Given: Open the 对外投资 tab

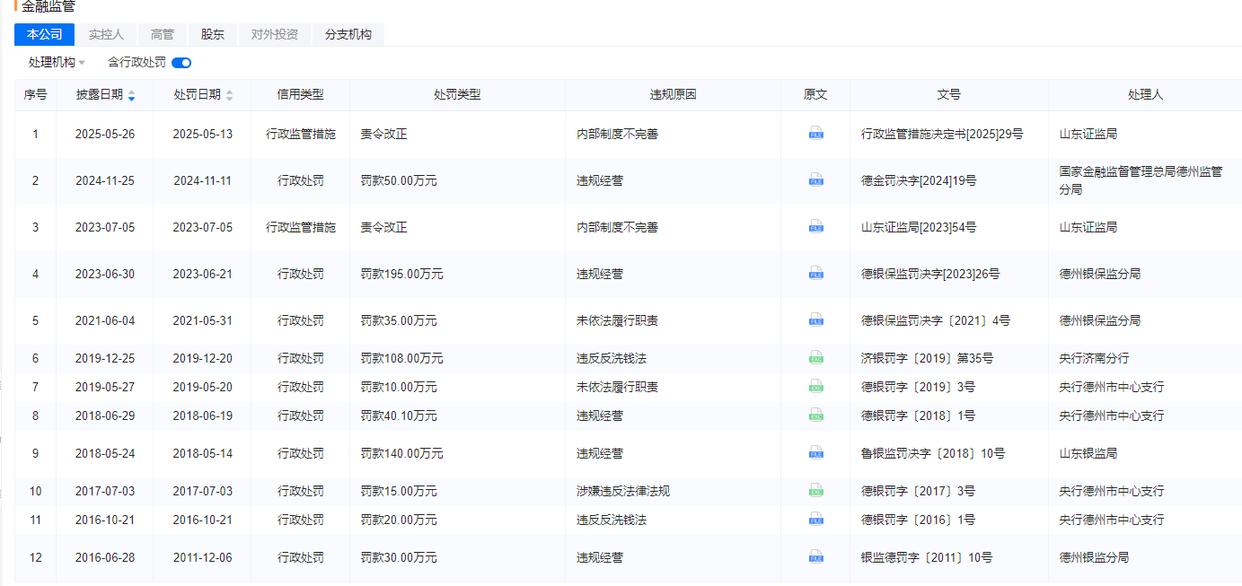Looking at the screenshot, I should click(276, 33).
